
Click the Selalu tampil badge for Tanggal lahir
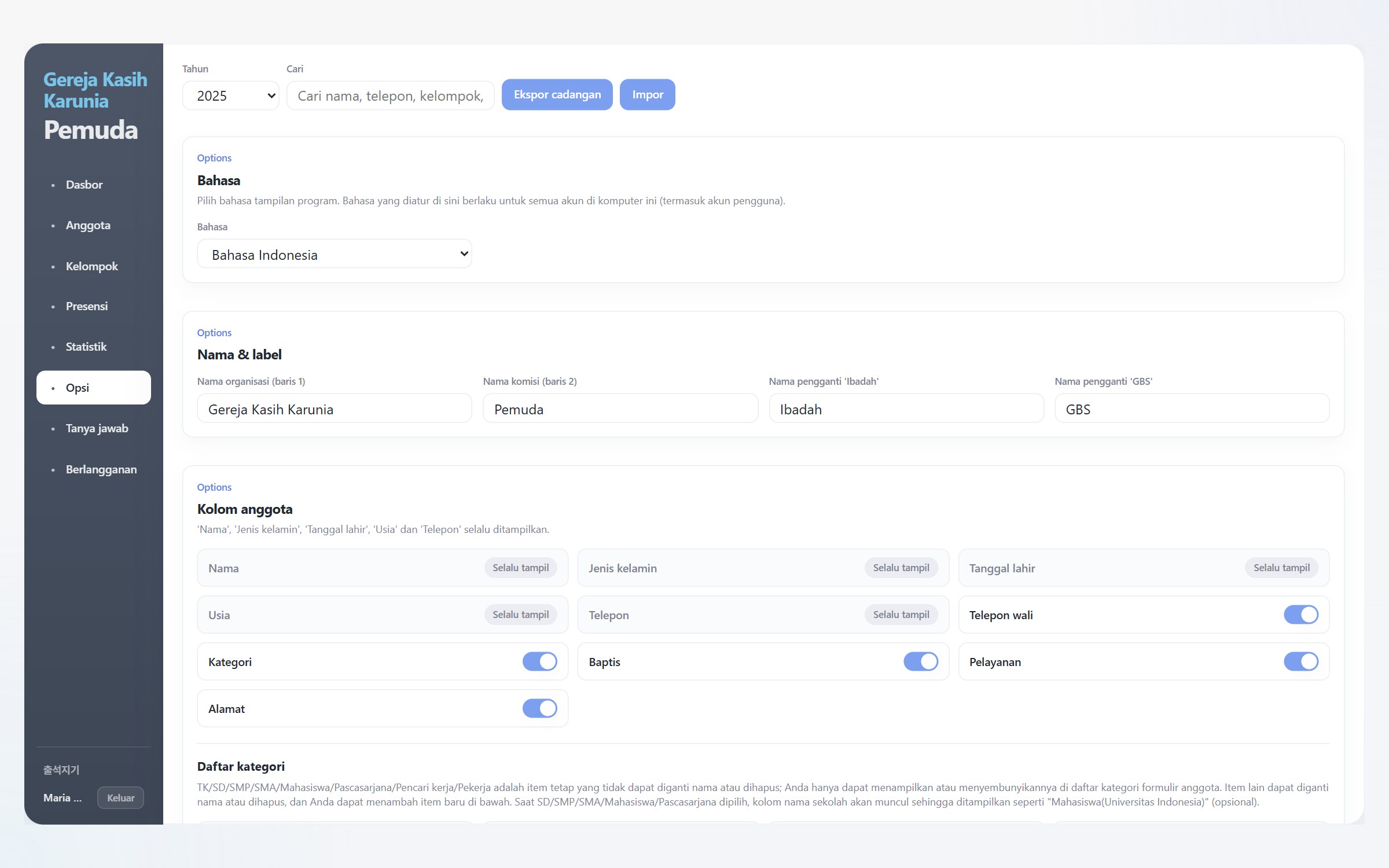click(1281, 568)
